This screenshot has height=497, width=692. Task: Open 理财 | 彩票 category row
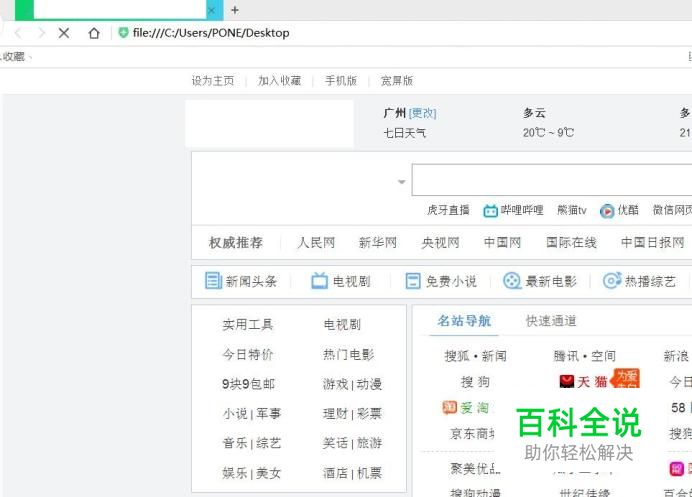[x=352, y=414]
